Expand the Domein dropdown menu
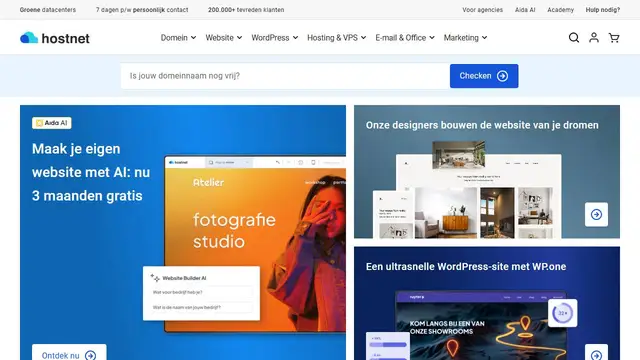This screenshot has width=640, height=360. 178,38
